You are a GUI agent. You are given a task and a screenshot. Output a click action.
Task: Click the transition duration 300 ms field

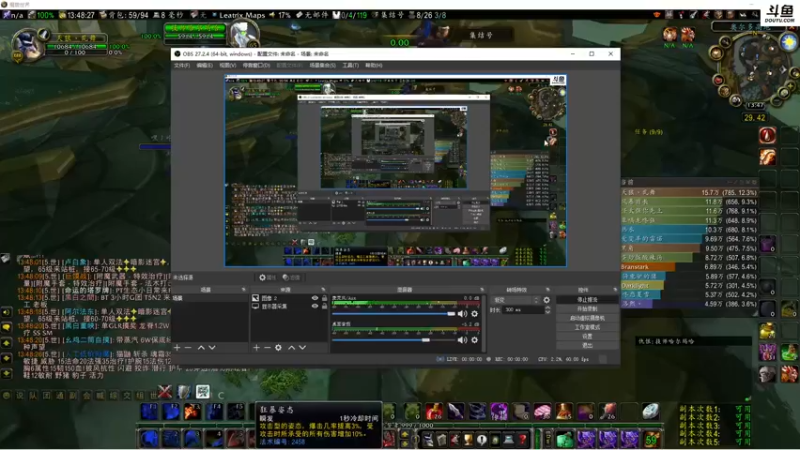(521, 310)
